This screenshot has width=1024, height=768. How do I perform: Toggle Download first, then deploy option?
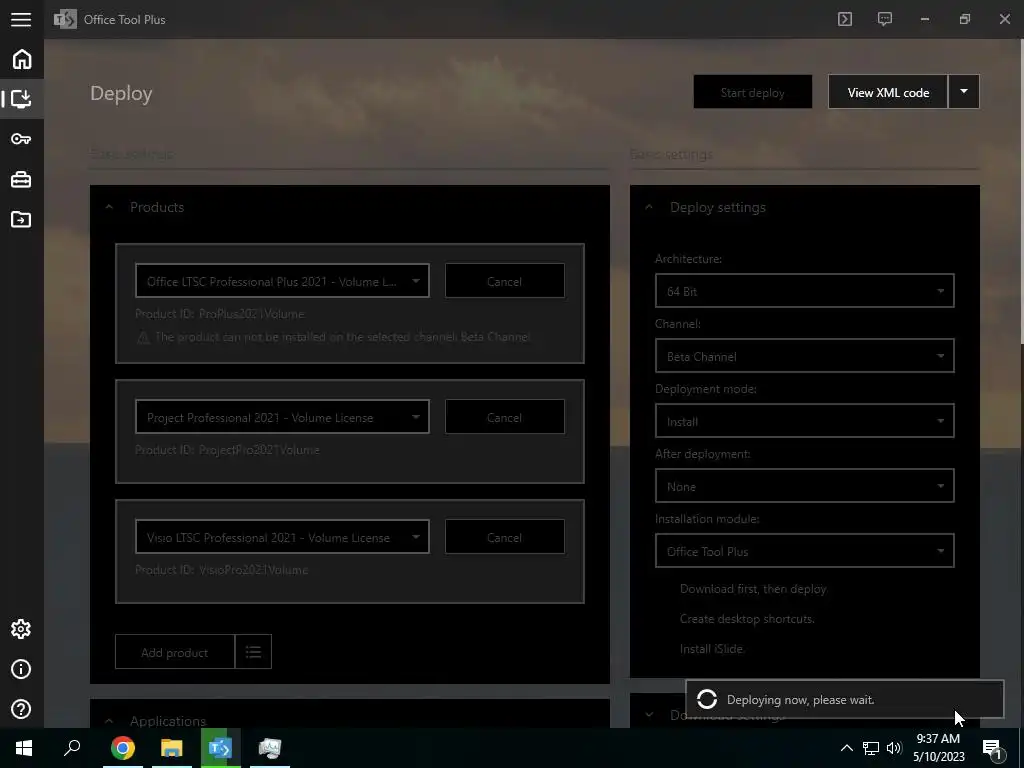click(753, 589)
